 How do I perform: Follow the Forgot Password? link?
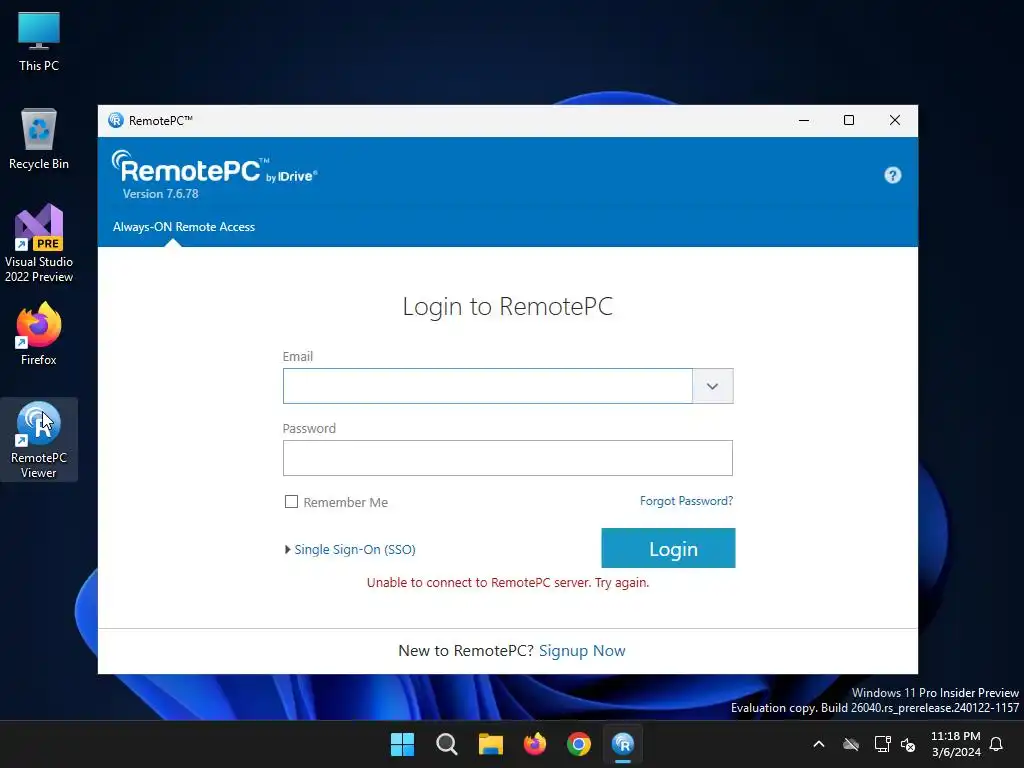[x=686, y=501]
